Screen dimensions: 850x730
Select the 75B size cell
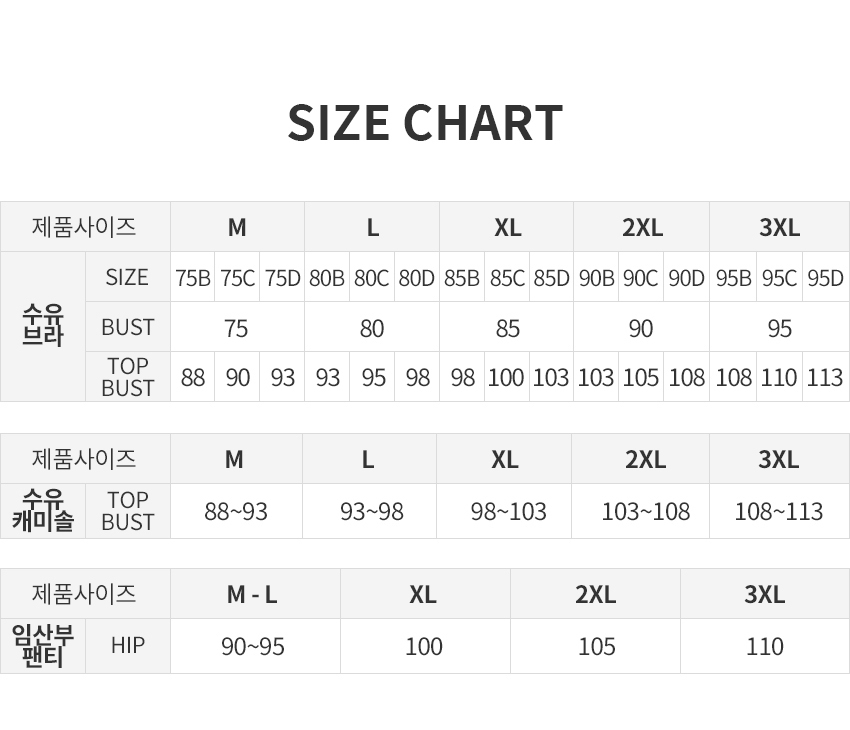[x=192, y=277]
